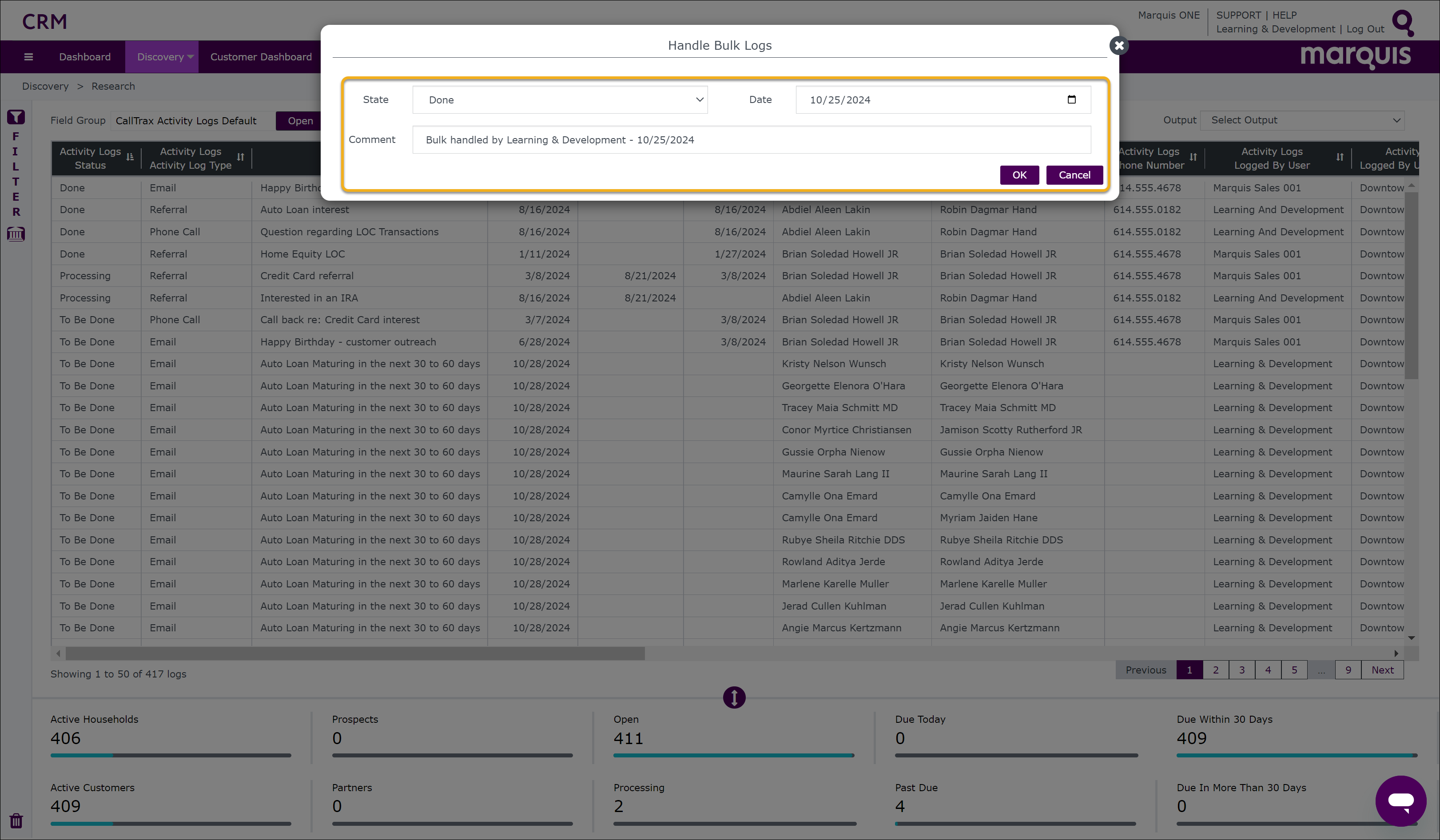Click the filter funnel icon in sidebar
The height and width of the screenshot is (840, 1440).
click(16, 117)
